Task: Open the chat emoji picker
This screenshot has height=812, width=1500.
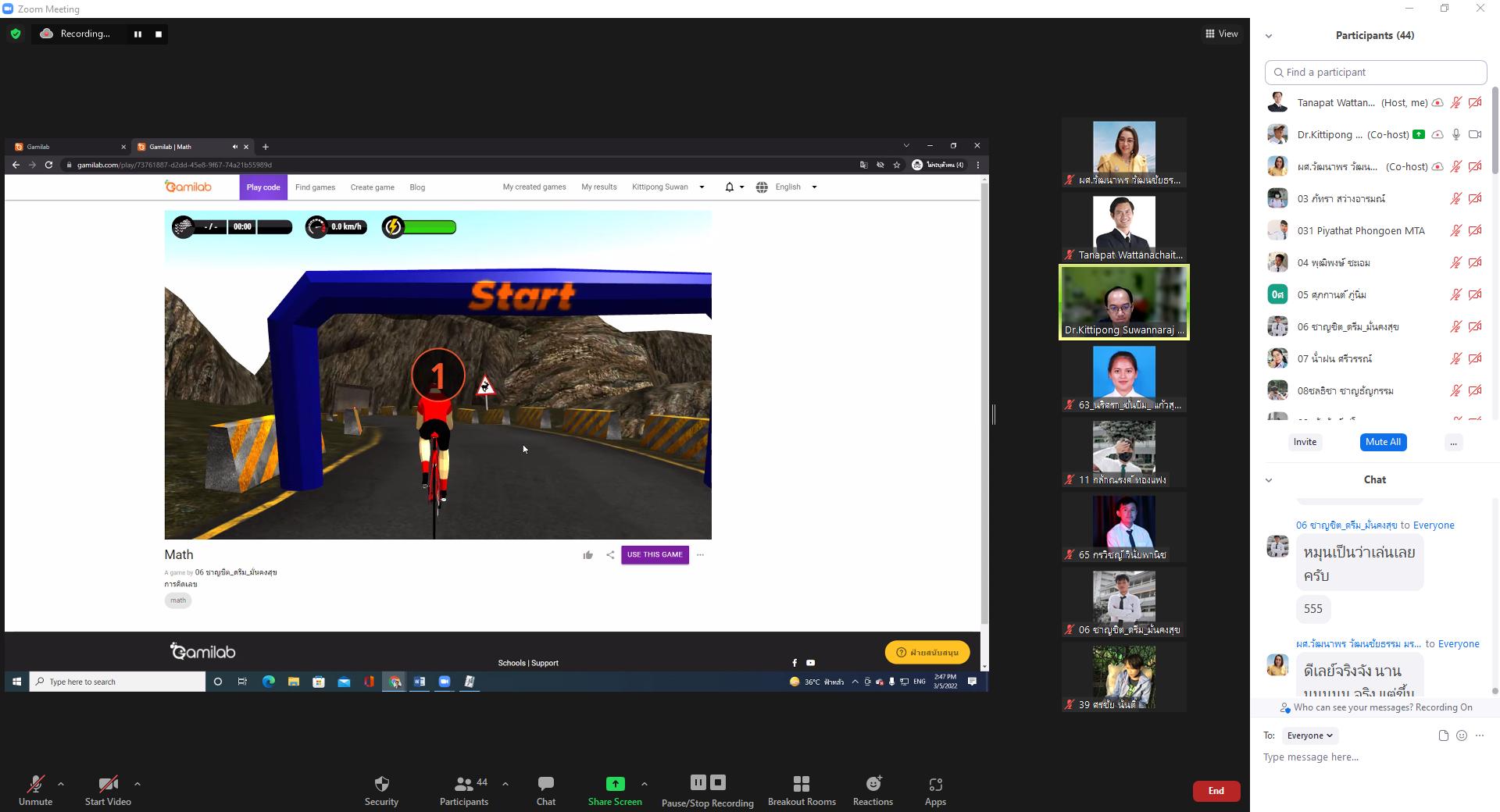Action: pos(1462,735)
